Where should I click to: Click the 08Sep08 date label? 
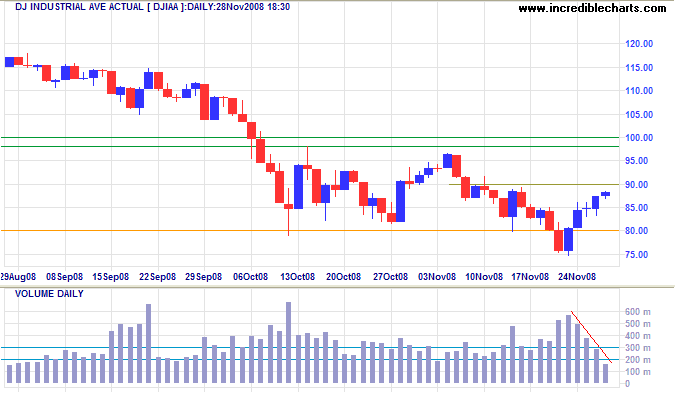click(x=65, y=277)
